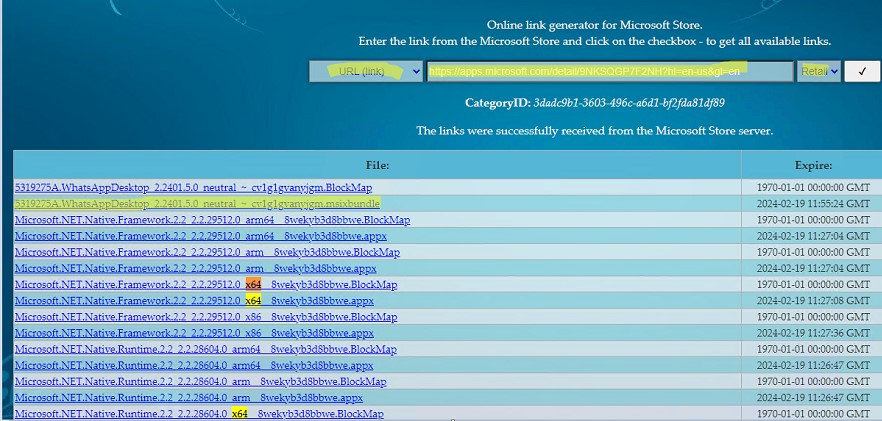The height and width of the screenshot is (421, 882).
Task: Open NET.Native.Framework.2.2 x86 BlockMap link
Action: pyautogui.click(x=206, y=317)
